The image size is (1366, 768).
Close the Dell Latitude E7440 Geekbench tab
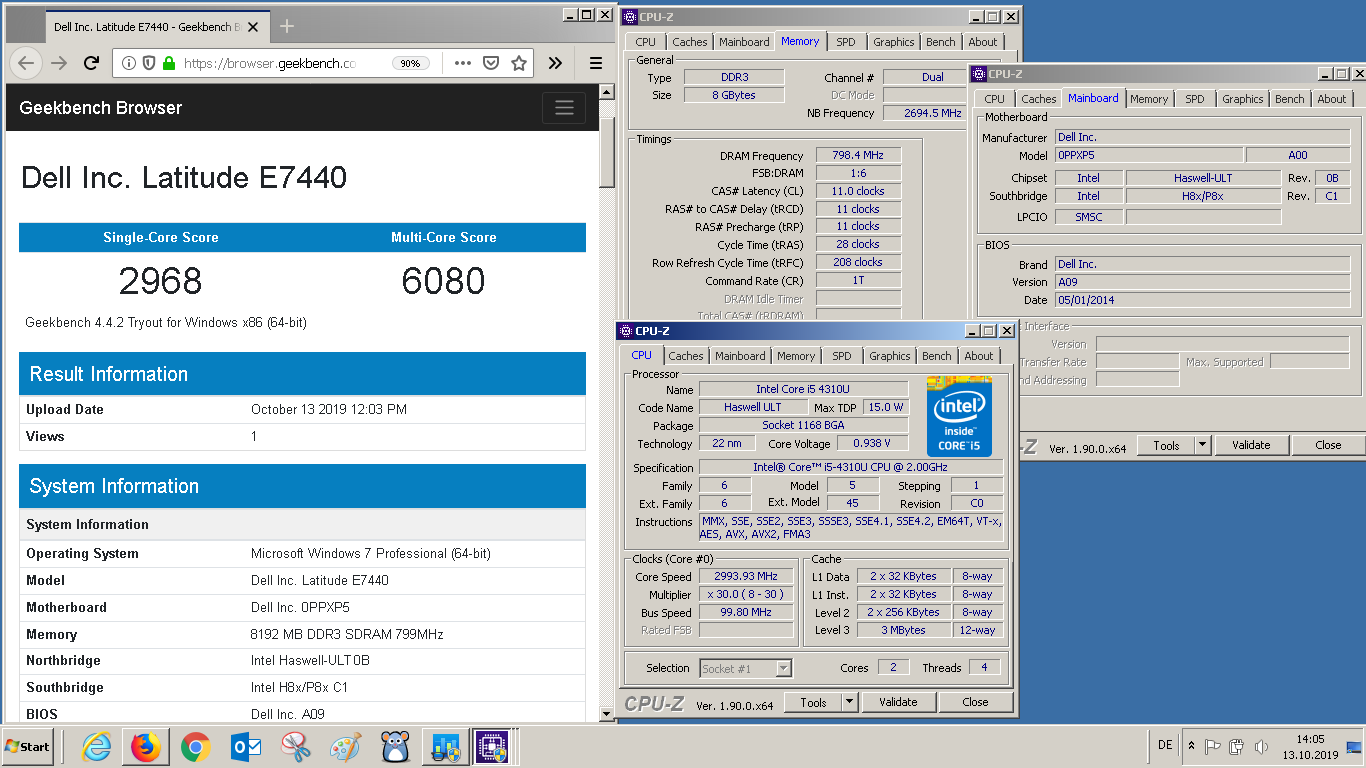tap(251, 27)
